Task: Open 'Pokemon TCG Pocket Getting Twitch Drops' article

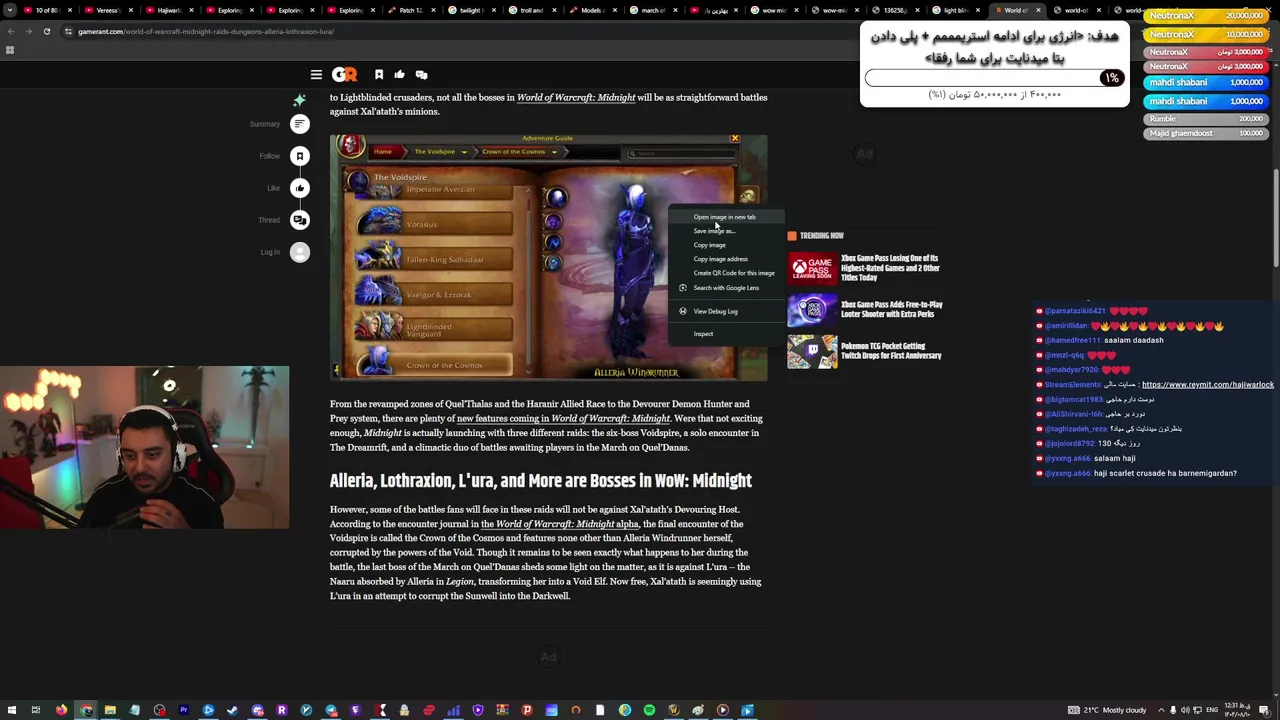Action: click(891, 351)
